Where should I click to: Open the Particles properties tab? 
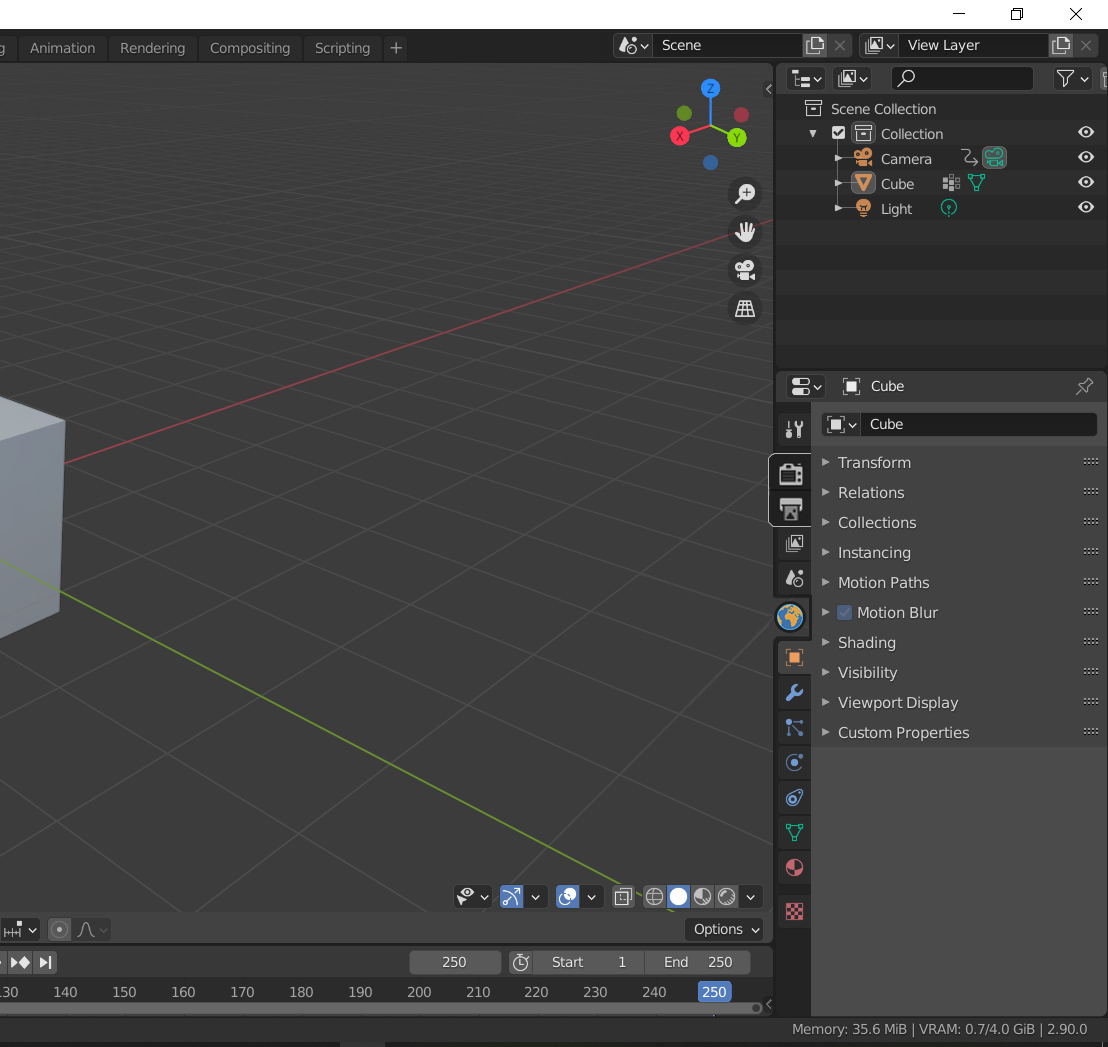794,728
